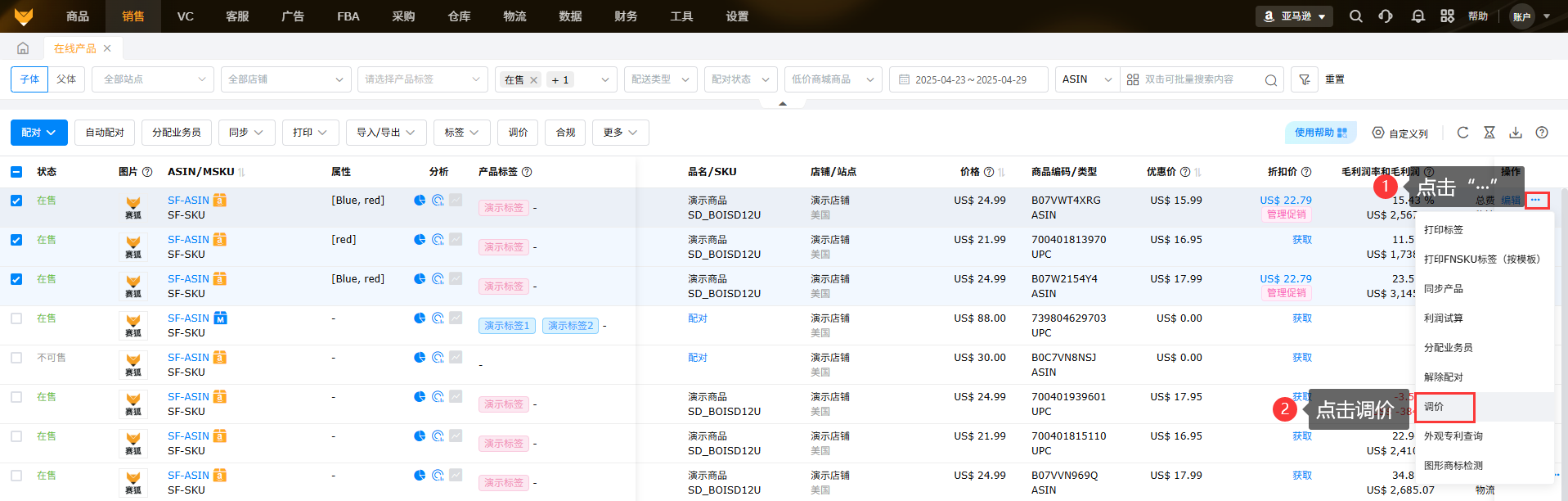Click 重置 to reset filters
The image size is (1568, 501).
click(1334, 79)
